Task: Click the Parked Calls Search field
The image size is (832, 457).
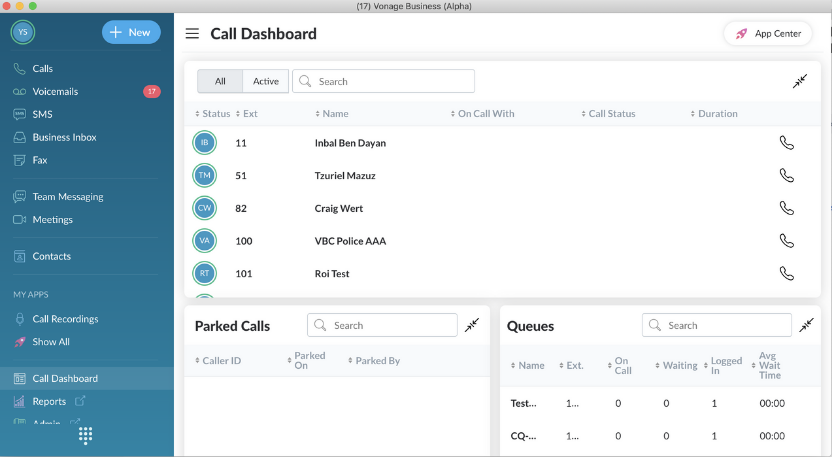Action: [382, 325]
